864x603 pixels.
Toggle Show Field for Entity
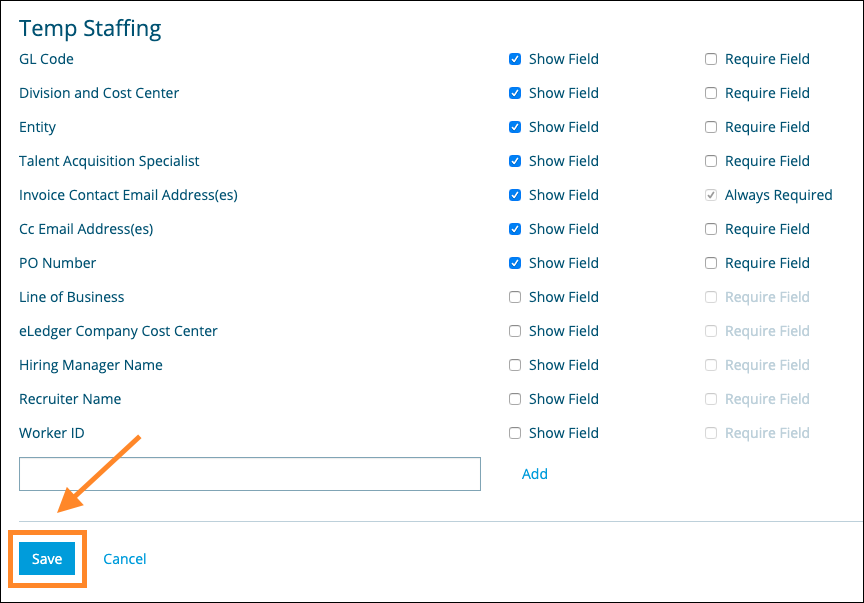(x=515, y=127)
